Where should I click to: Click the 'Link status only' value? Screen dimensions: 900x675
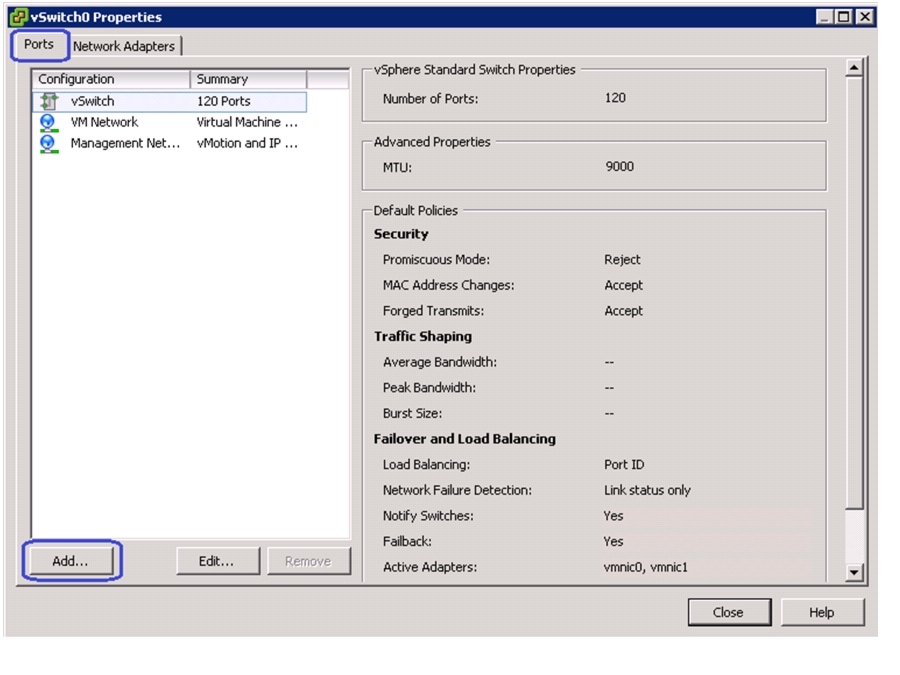point(647,491)
